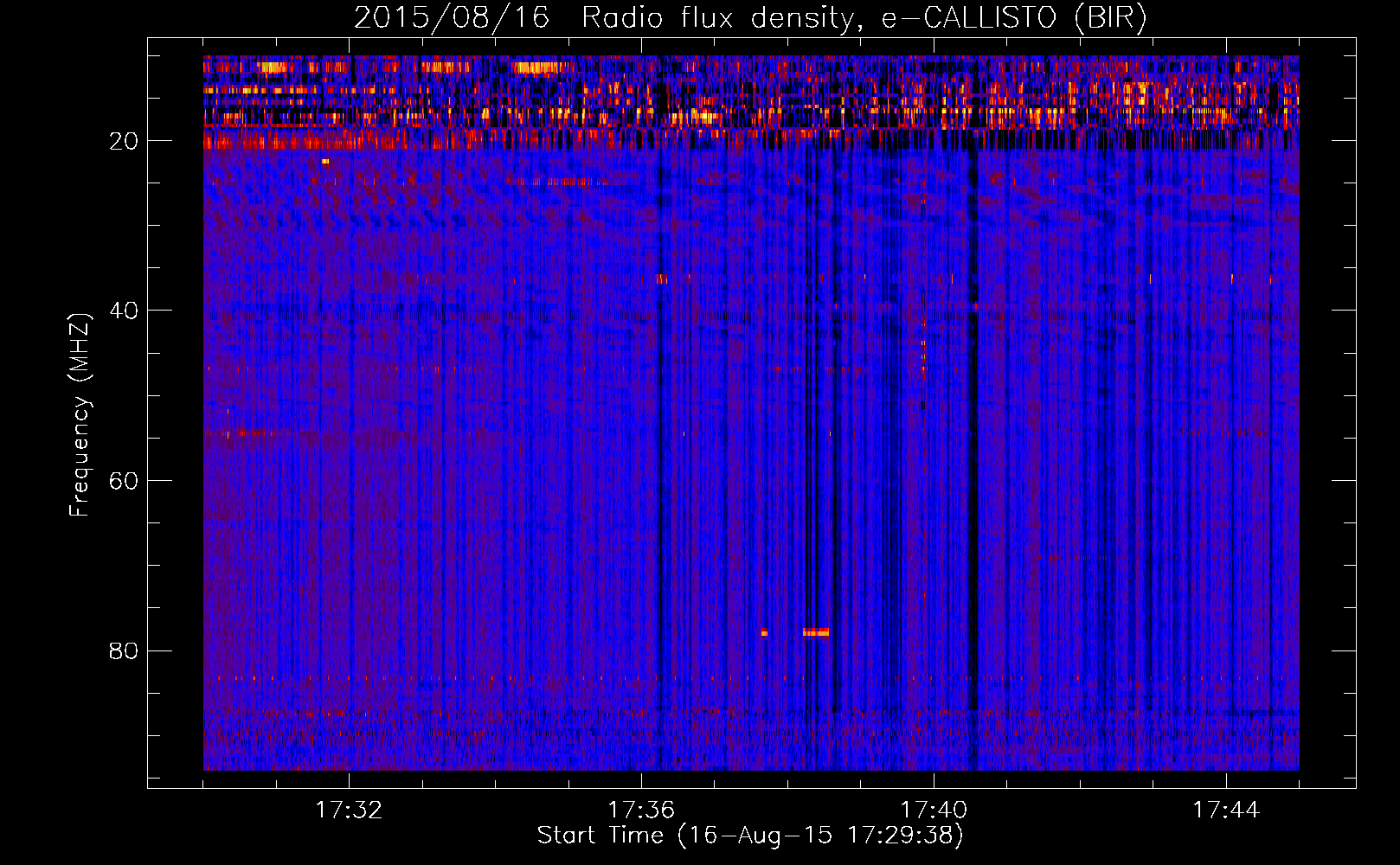
Task: Click the 40 MHz frequency tick label
Action: click(x=124, y=311)
